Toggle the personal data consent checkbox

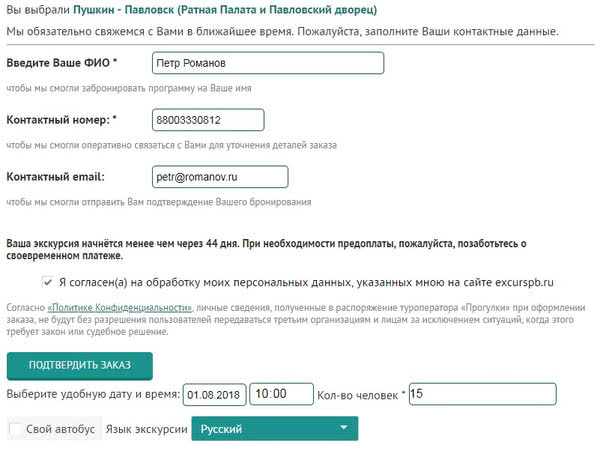coord(49,283)
